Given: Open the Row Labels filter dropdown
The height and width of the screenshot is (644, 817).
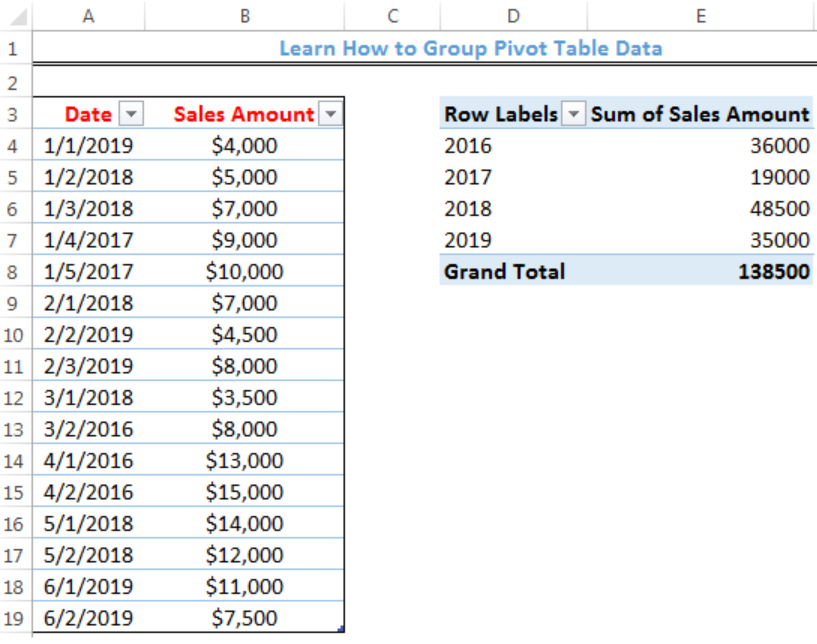Looking at the screenshot, I should 573,114.
